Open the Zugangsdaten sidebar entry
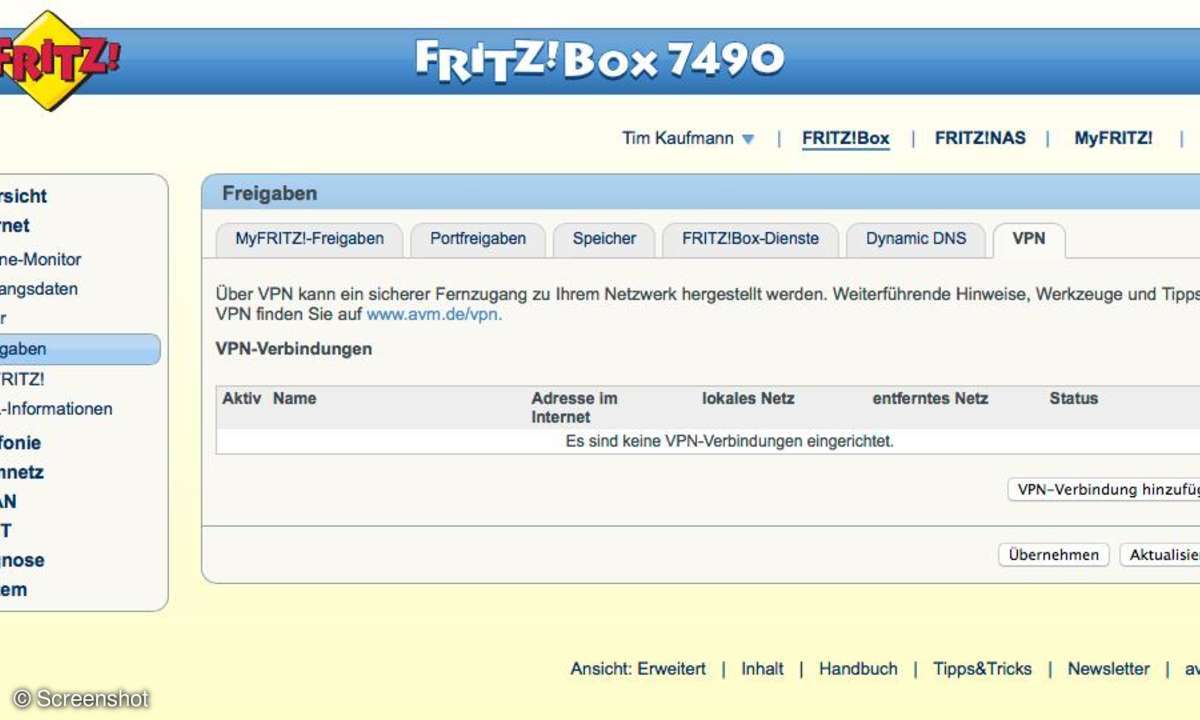The width and height of the screenshot is (1200, 720). click(39, 289)
